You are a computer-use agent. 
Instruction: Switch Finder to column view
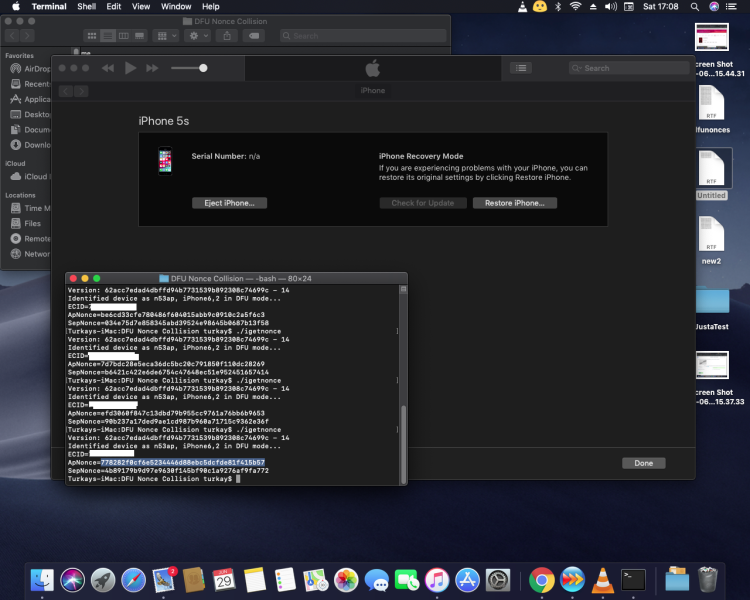point(123,36)
